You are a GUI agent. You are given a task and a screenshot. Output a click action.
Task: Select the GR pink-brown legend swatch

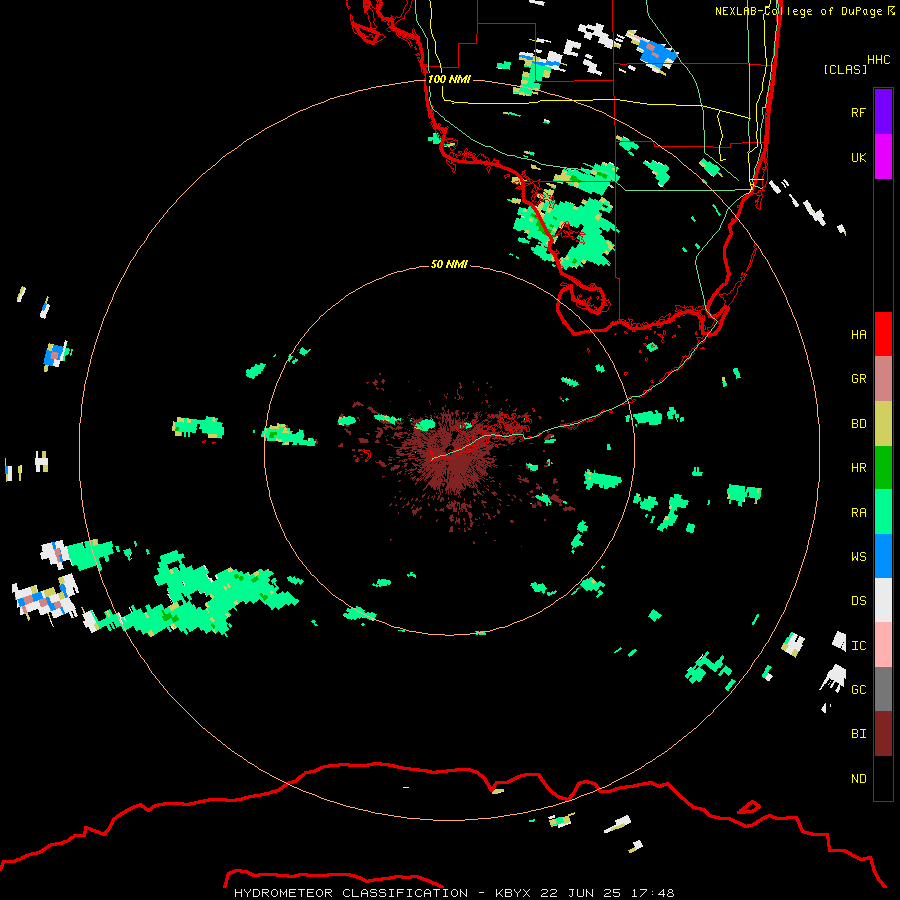[x=883, y=378]
